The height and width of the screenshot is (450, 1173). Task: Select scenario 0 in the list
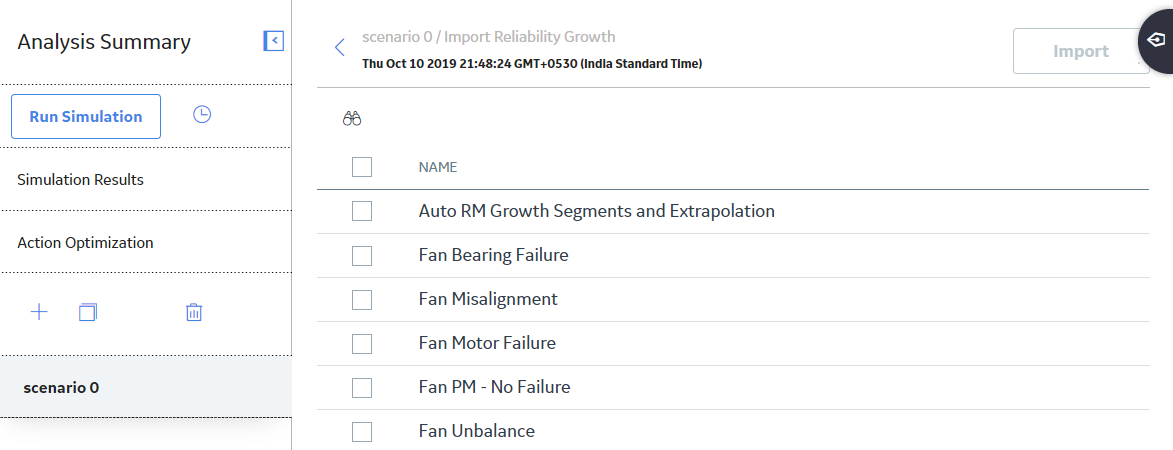[x=146, y=387]
